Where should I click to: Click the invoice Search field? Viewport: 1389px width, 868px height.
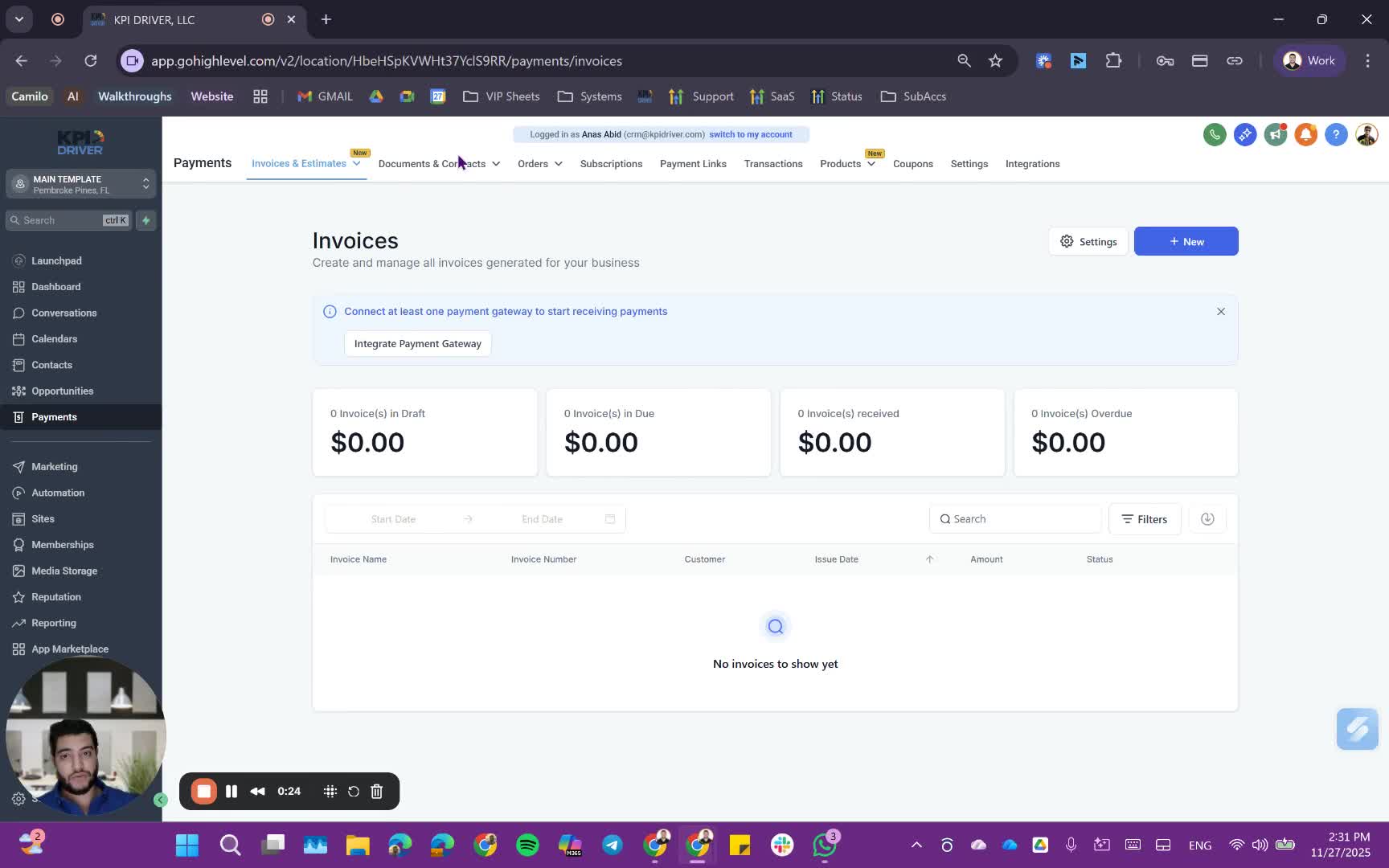tap(1015, 519)
